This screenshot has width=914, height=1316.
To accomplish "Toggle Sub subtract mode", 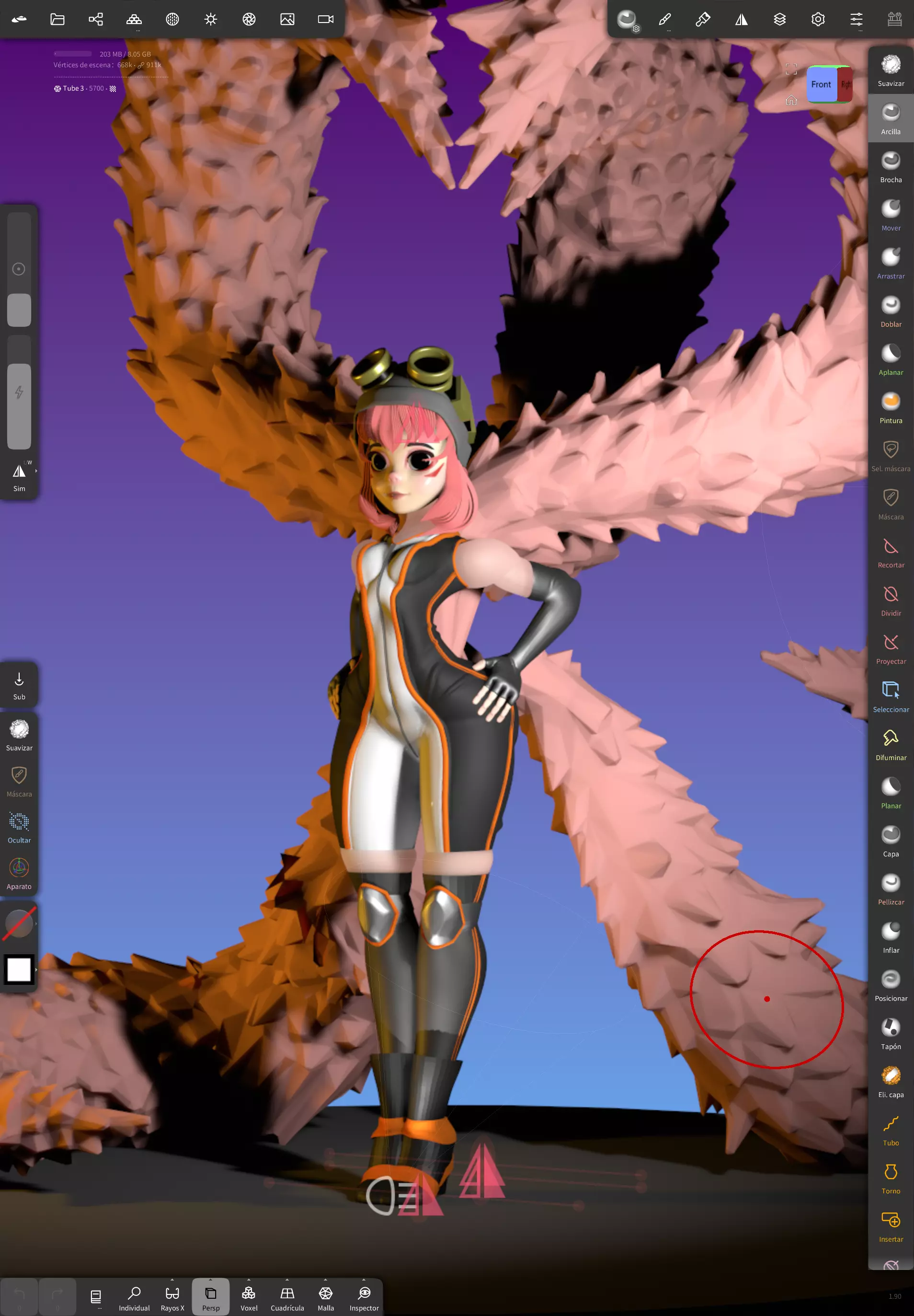I will tap(20, 685).
